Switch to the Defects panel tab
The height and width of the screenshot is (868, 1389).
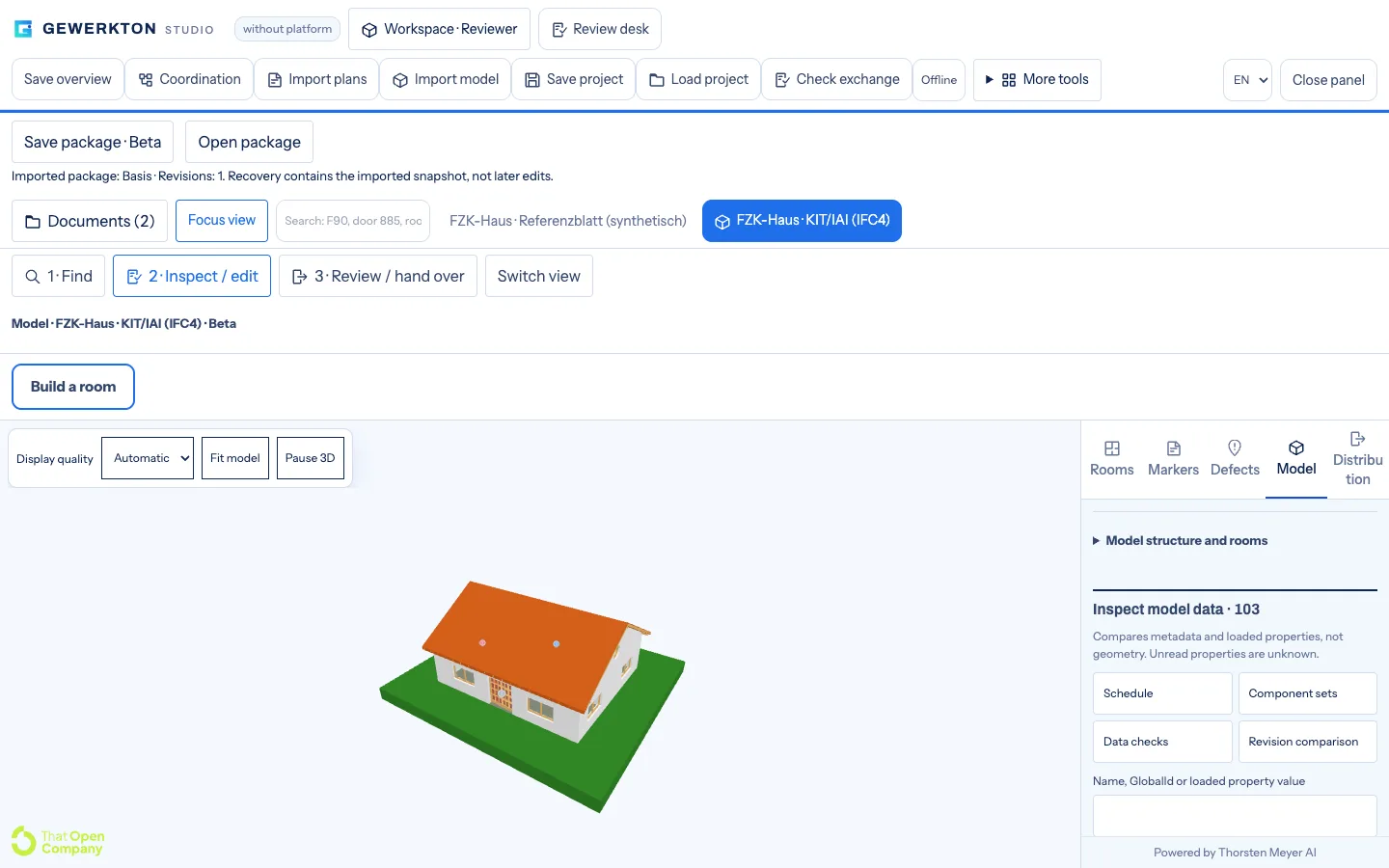pos(1235,459)
